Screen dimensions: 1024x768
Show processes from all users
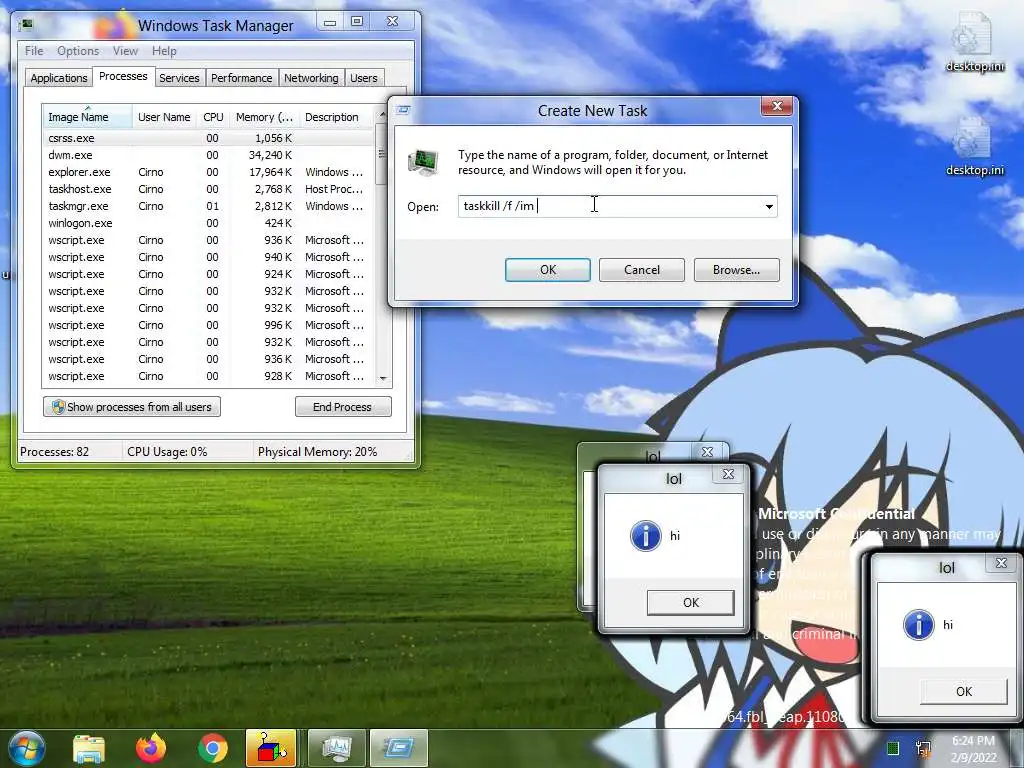click(x=132, y=407)
